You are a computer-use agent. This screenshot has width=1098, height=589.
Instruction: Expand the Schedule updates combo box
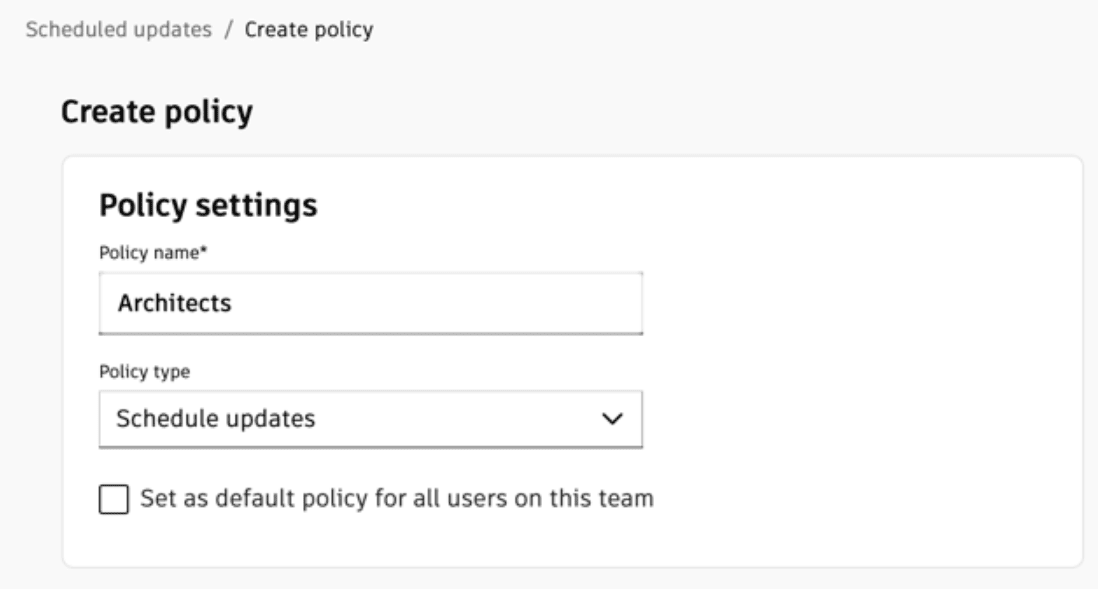click(370, 419)
